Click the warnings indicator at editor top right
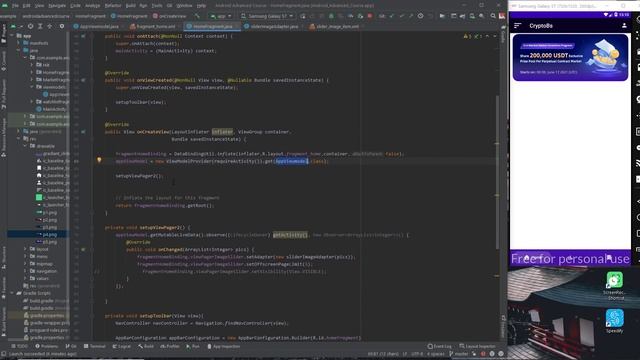This screenshot has width=640, height=360. [473, 36]
